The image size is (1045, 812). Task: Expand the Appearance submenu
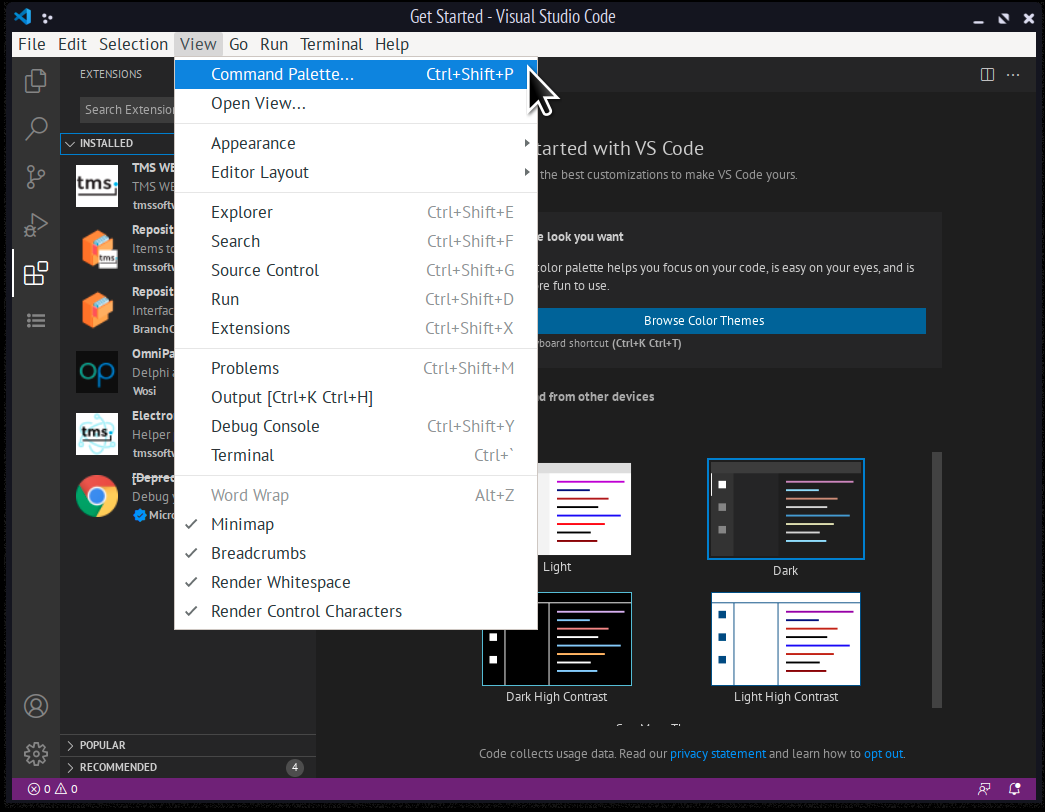coord(356,143)
